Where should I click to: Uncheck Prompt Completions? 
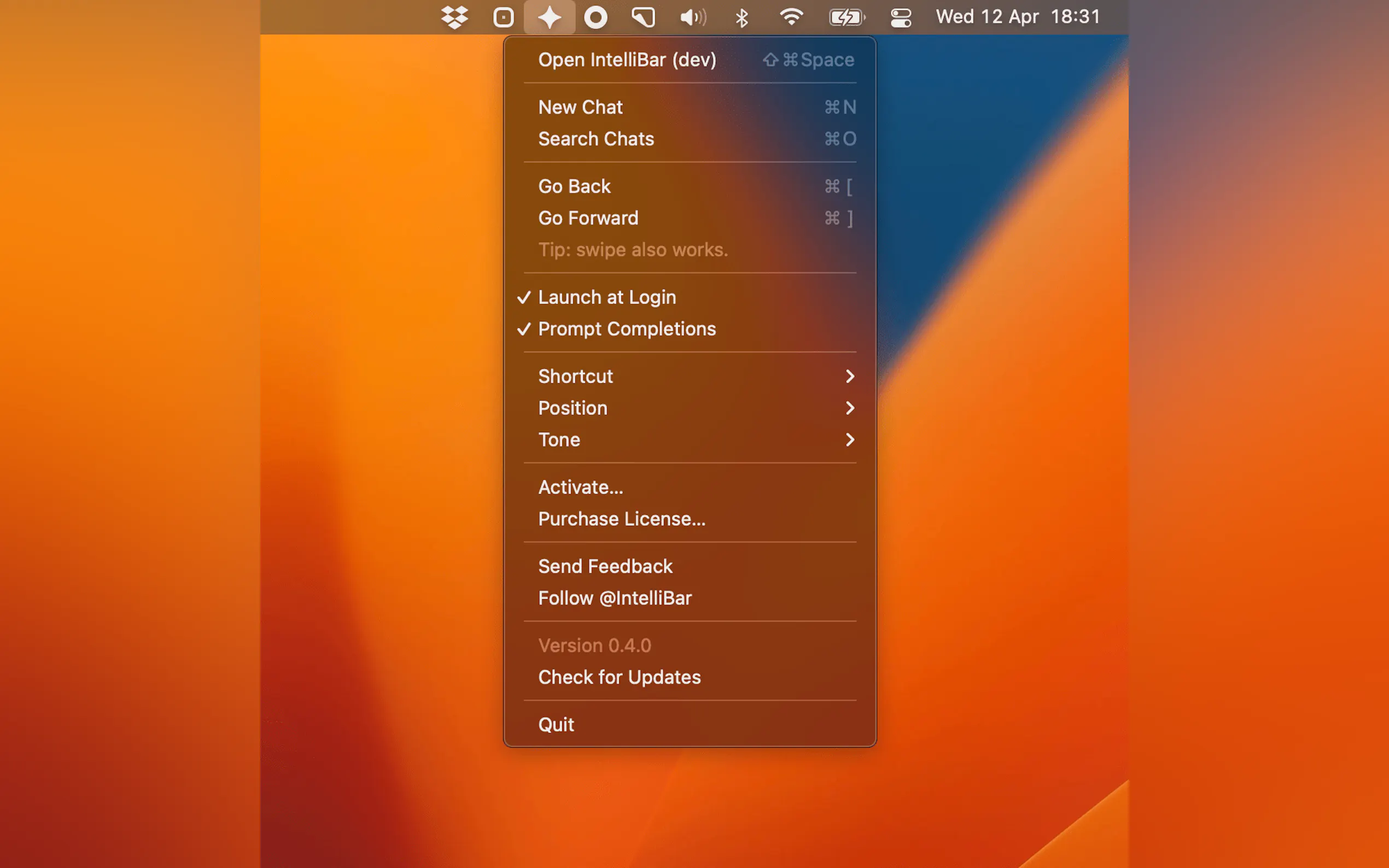pyautogui.click(x=627, y=329)
